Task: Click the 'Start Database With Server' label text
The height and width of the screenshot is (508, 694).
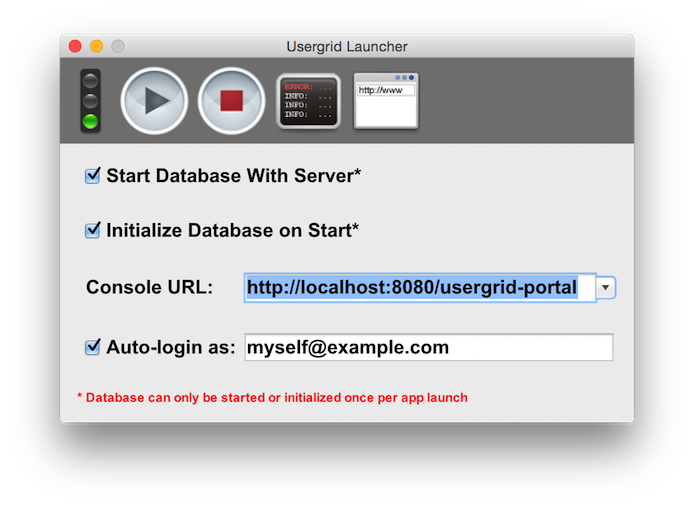Action: tap(233, 176)
